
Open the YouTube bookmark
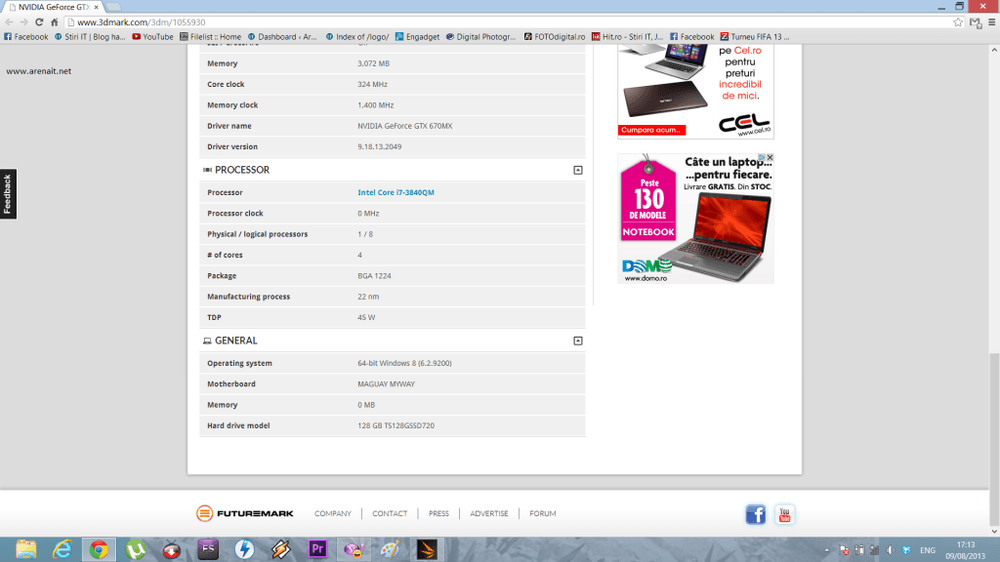click(x=152, y=37)
